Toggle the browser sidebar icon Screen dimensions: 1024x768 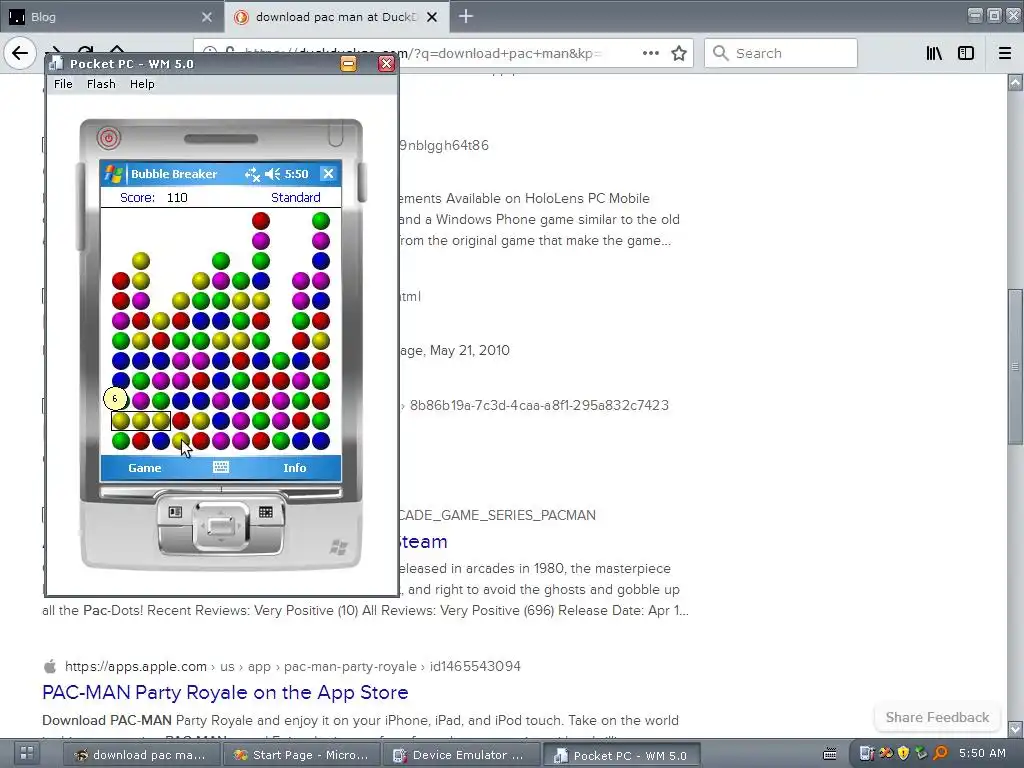point(966,53)
